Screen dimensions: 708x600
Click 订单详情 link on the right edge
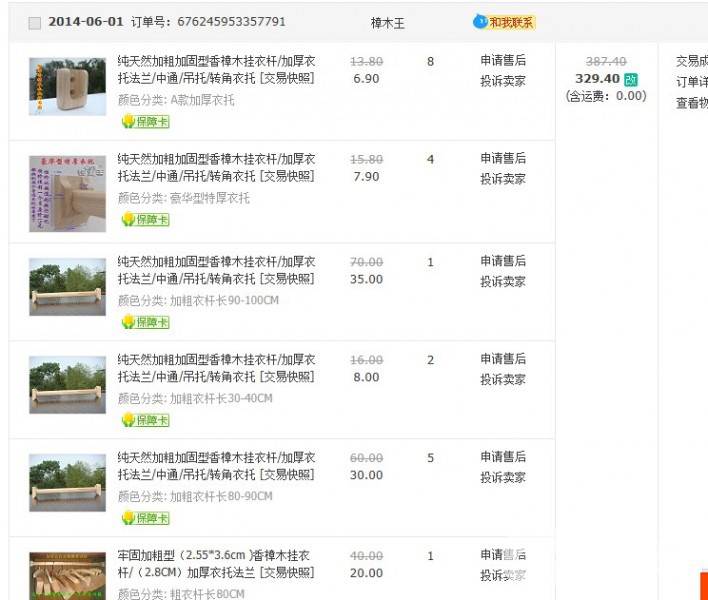pyautogui.click(x=692, y=82)
